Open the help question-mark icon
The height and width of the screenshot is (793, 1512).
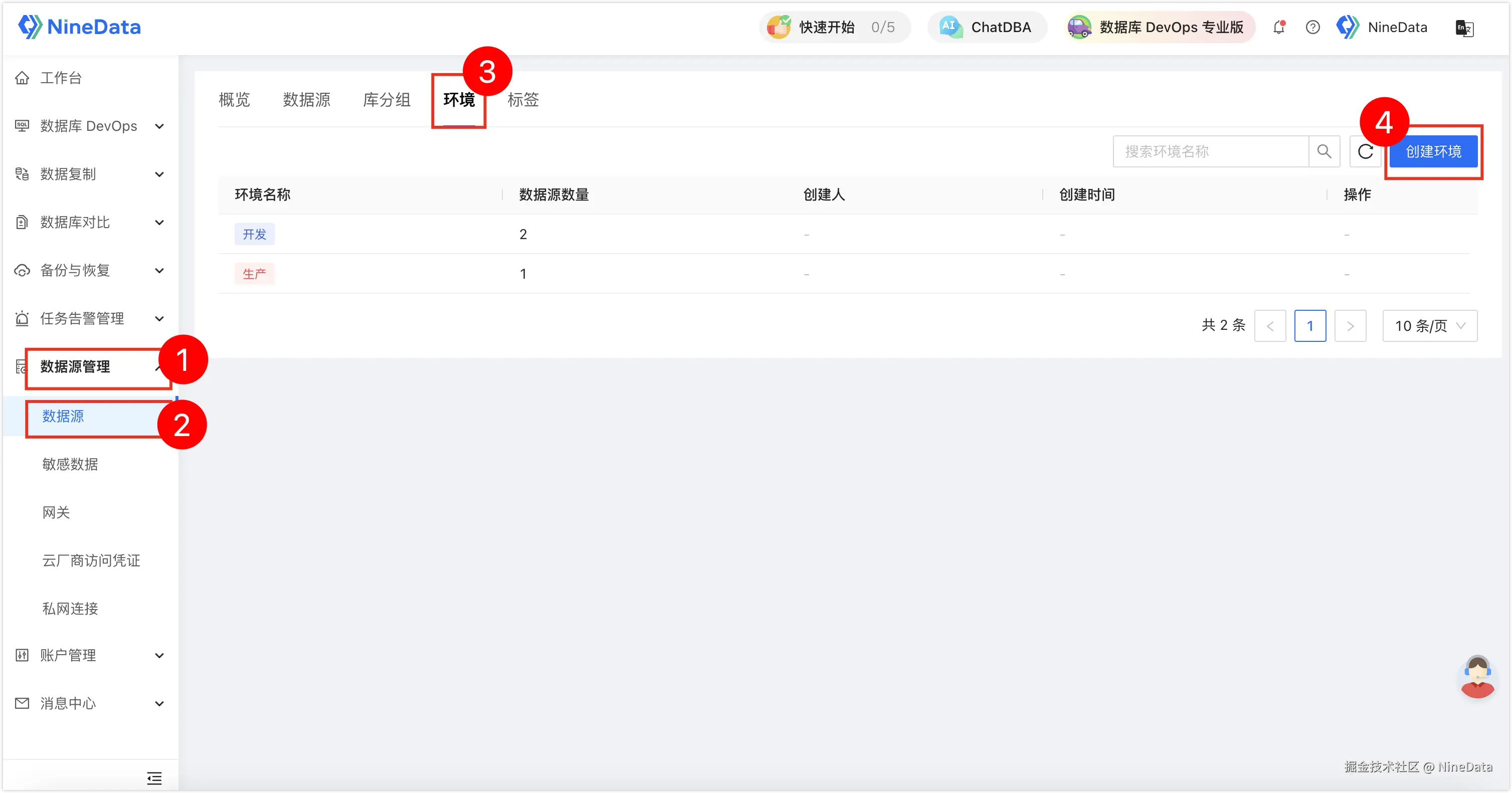click(x=1312, y=28)
